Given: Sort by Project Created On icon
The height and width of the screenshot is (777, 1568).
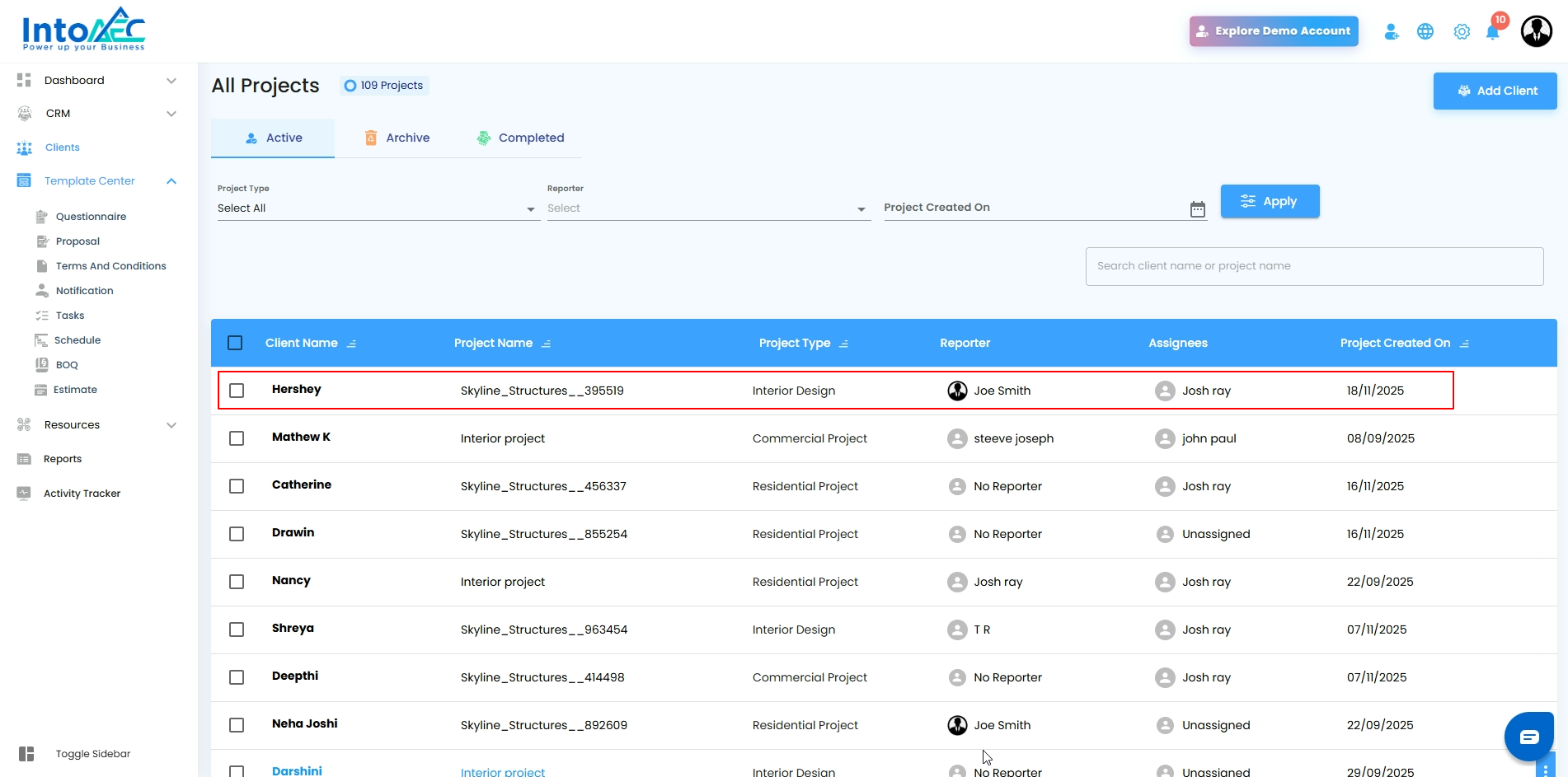Looking at the screenshot, I should pyautogui.click(x=1464, y=344).
